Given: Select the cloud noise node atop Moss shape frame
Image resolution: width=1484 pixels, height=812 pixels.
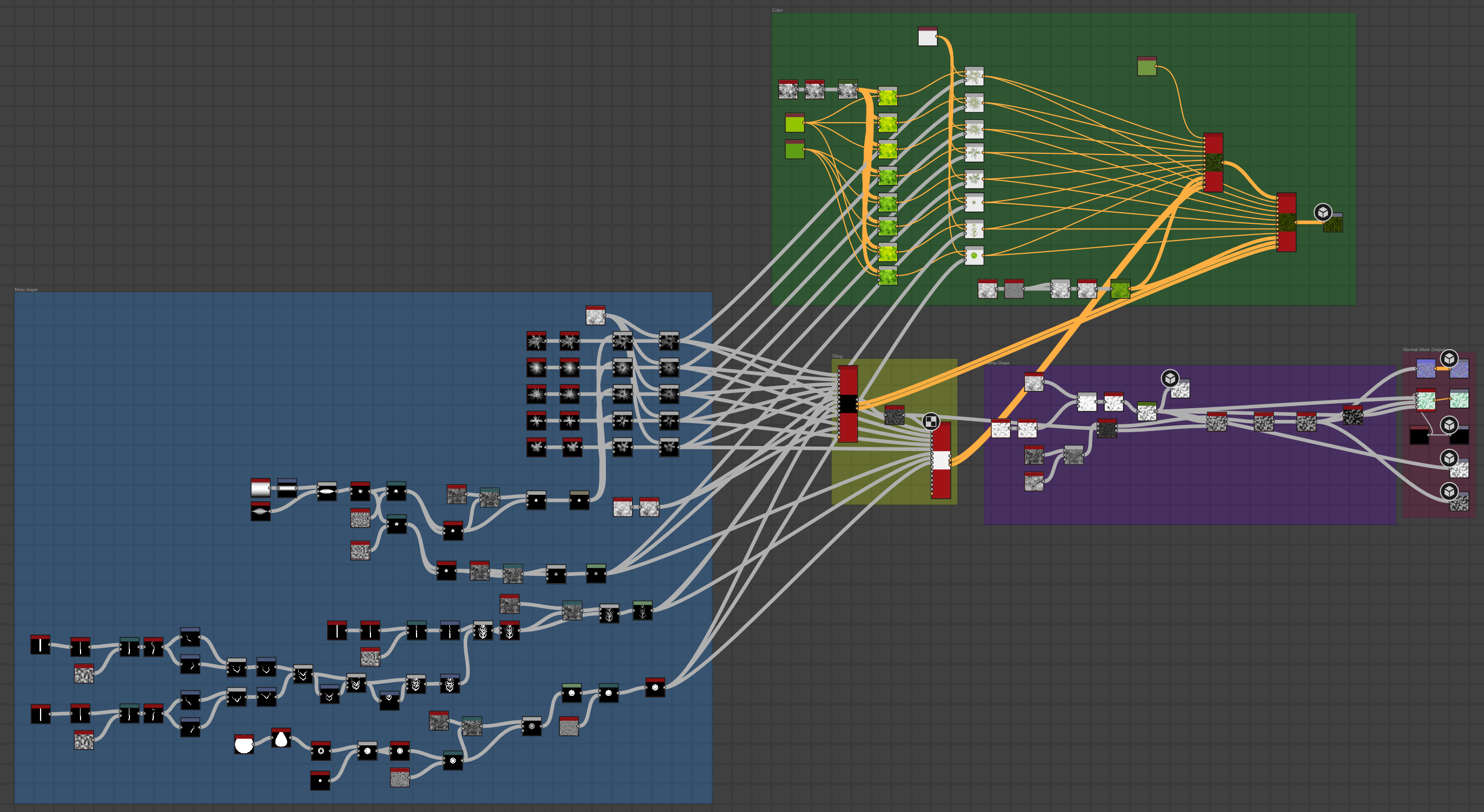Looking at the screenshot, I should click(x=595, y=315).
